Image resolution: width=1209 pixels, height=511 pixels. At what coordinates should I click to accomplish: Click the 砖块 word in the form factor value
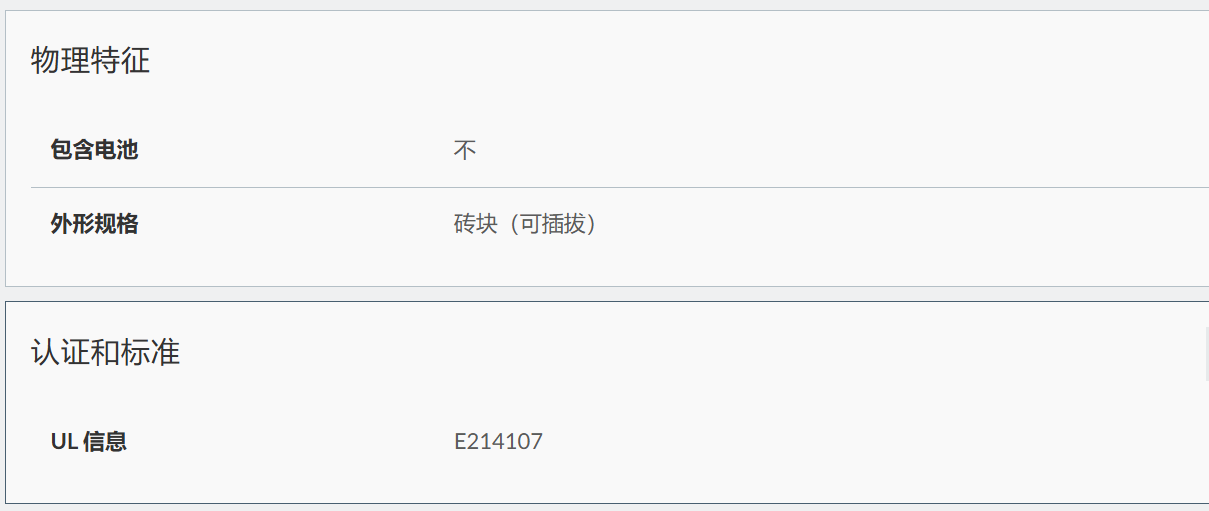[x=475, y=224]
